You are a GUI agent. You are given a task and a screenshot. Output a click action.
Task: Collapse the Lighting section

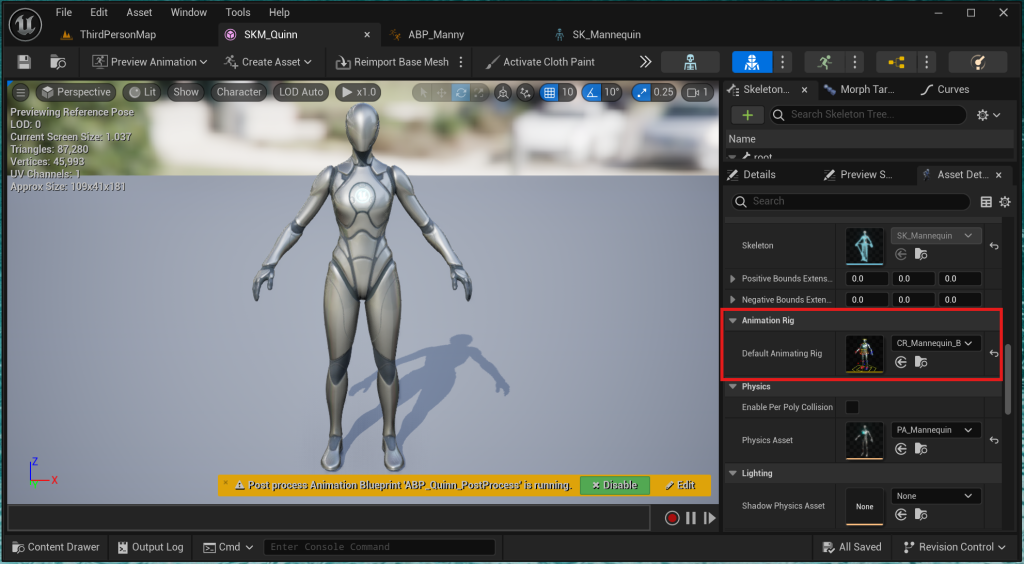click(x=733, y=473)
